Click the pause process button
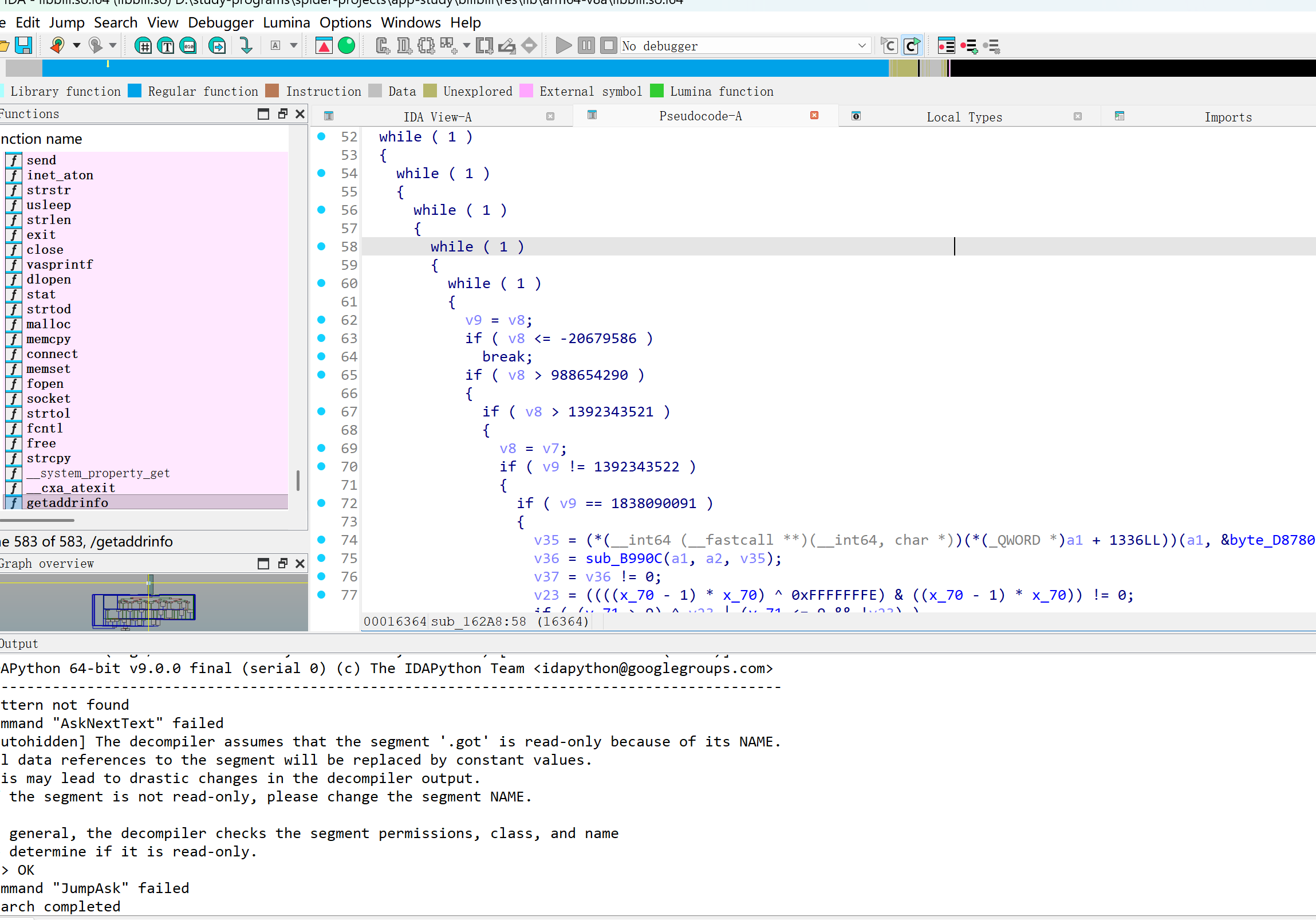The image size is (1316, 920). coord(586,45)
